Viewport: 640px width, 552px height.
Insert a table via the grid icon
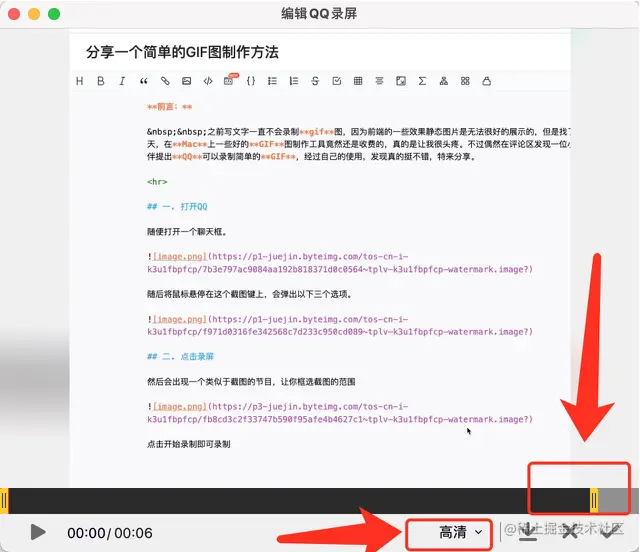tap(358, 81)
